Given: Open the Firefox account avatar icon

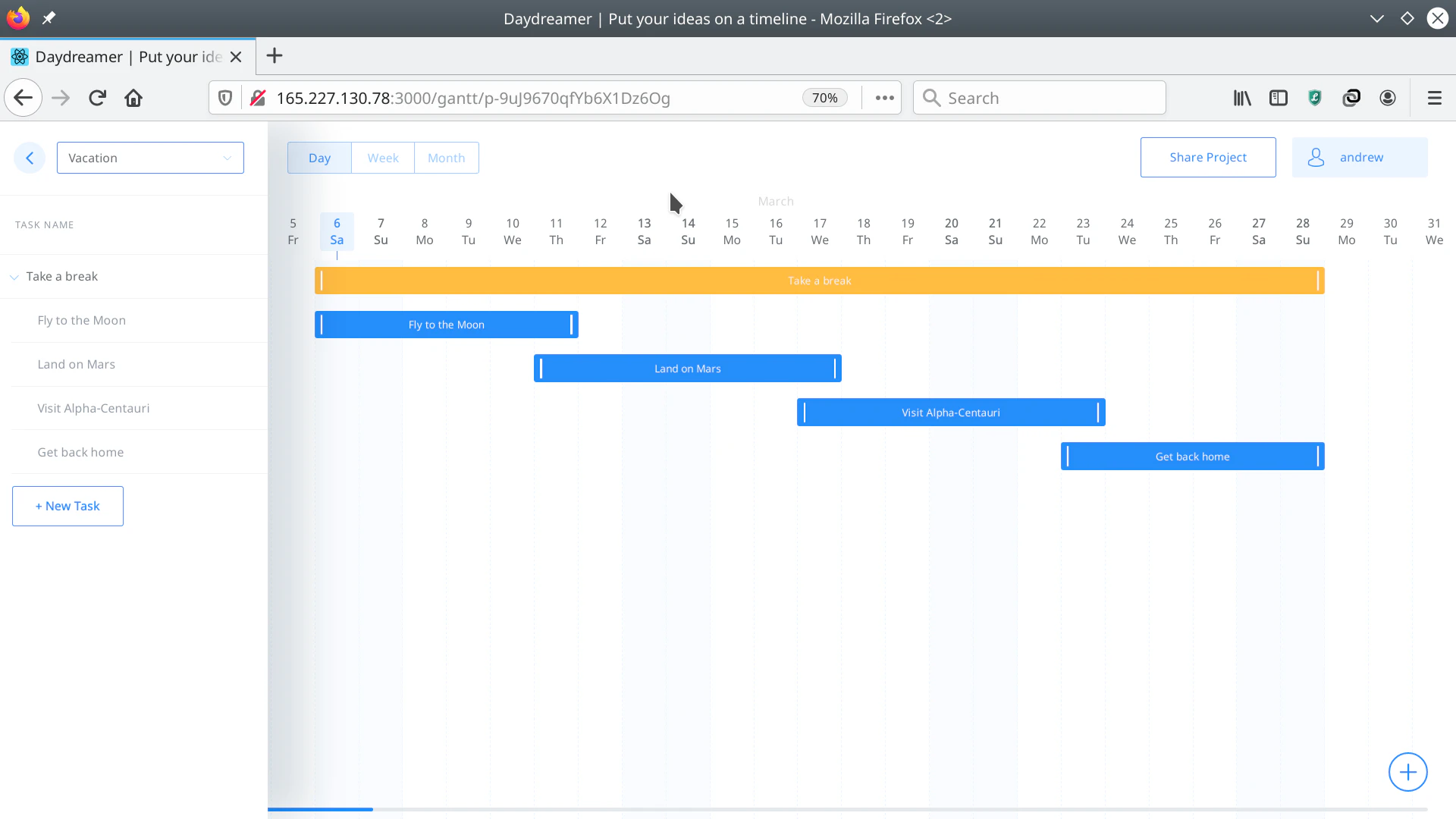Looking at the screenshot, I should (1387, 98).
